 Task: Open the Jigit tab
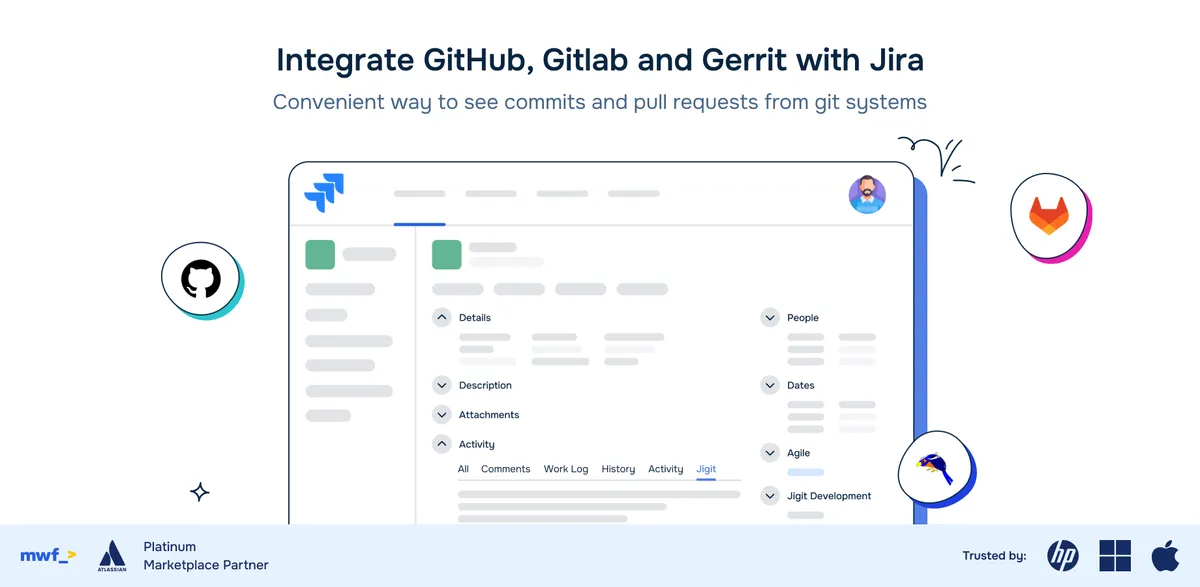pos(706,469)
